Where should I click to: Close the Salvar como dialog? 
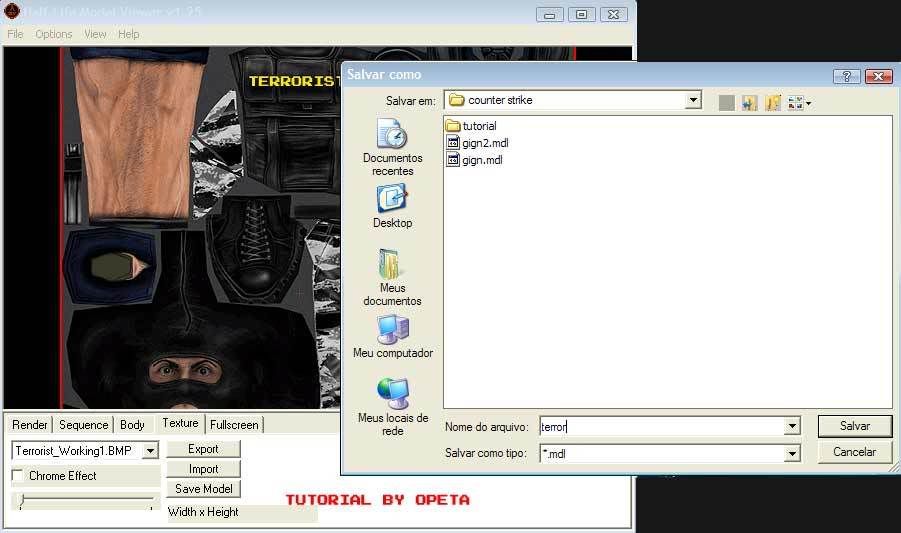point(879,76)
